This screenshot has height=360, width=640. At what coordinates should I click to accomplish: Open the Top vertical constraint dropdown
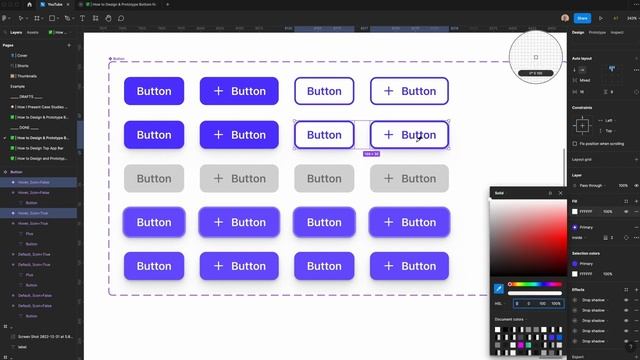[609, 131]
